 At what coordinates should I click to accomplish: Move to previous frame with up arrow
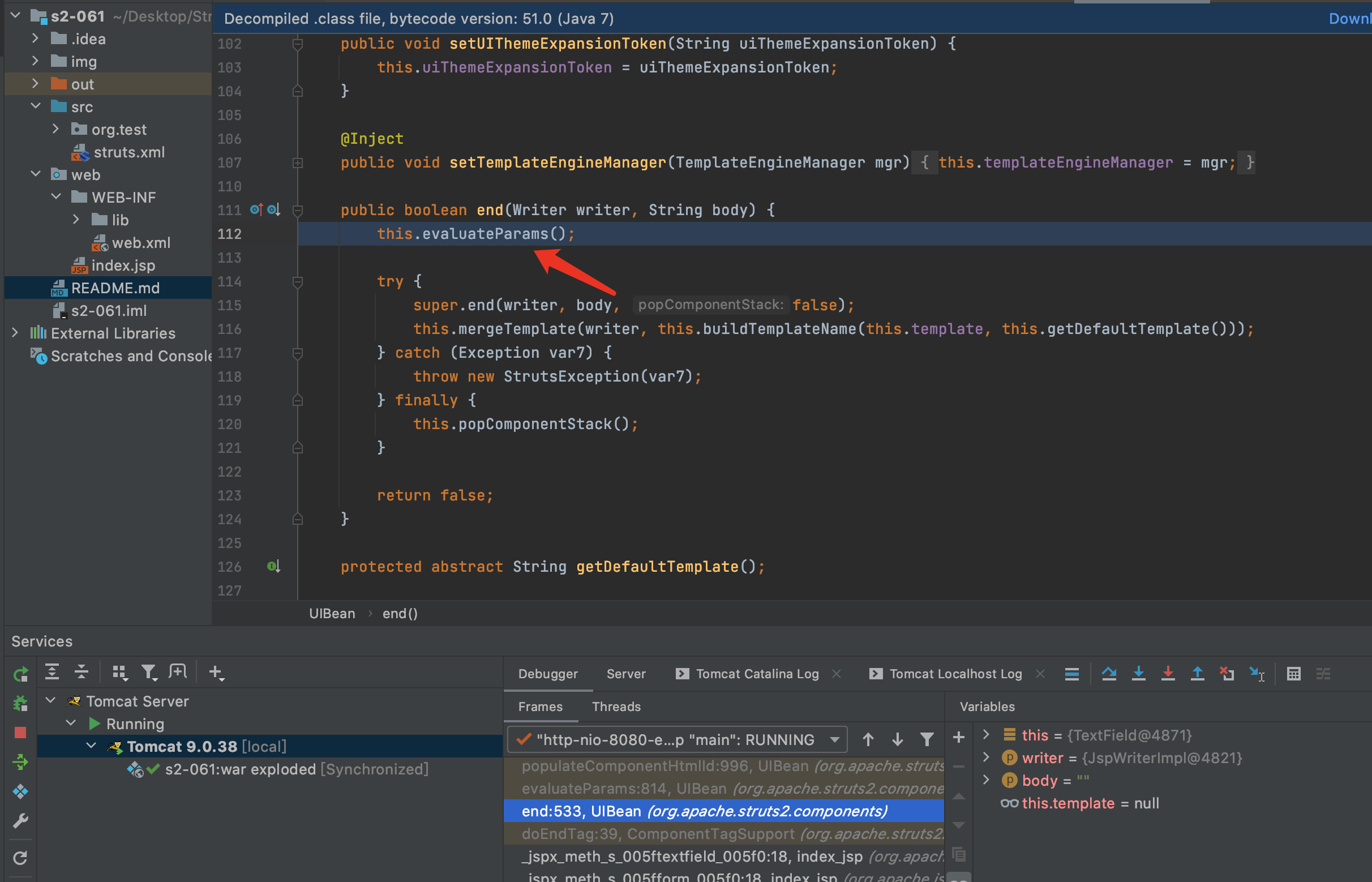pos(868,739)
